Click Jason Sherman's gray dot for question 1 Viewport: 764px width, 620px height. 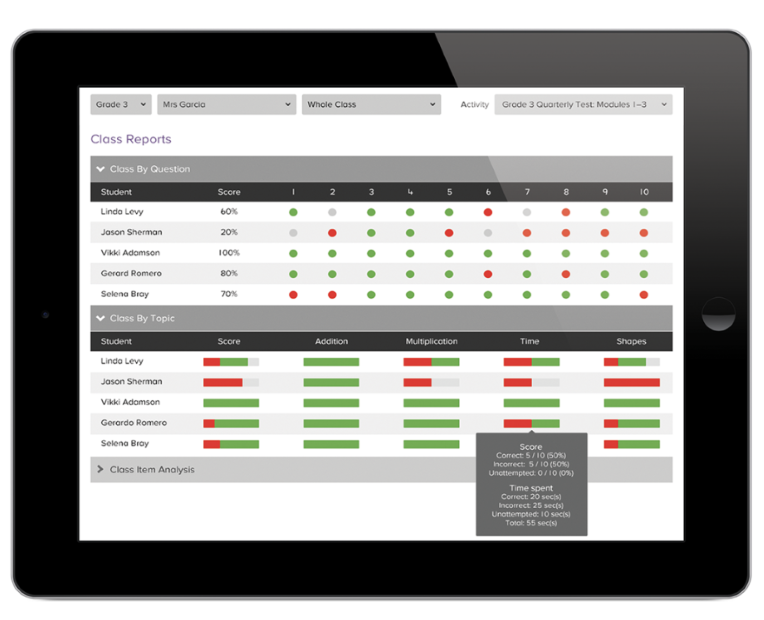[x=293, y=233]
